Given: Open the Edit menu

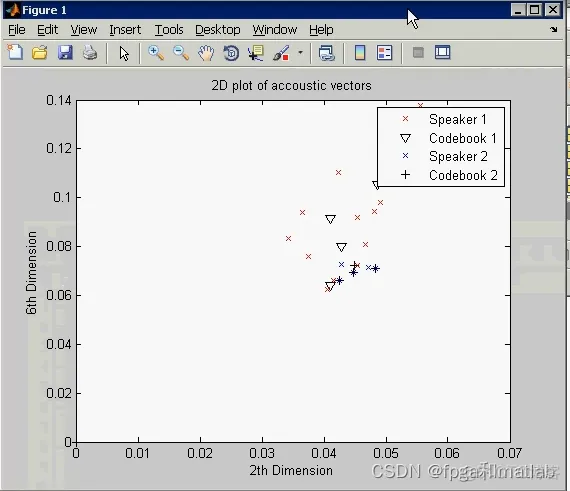Looking at the screenshot, I should 47,29.
